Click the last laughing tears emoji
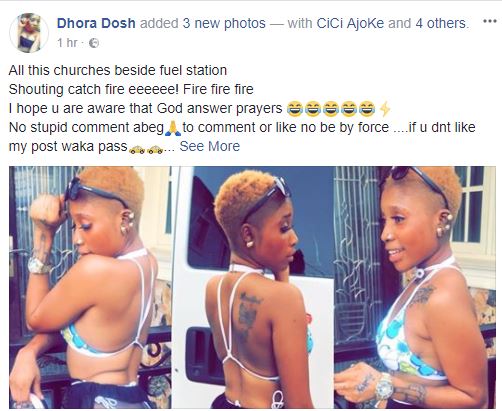The height and width of the screenshot is (411, 502). (367, 109)
